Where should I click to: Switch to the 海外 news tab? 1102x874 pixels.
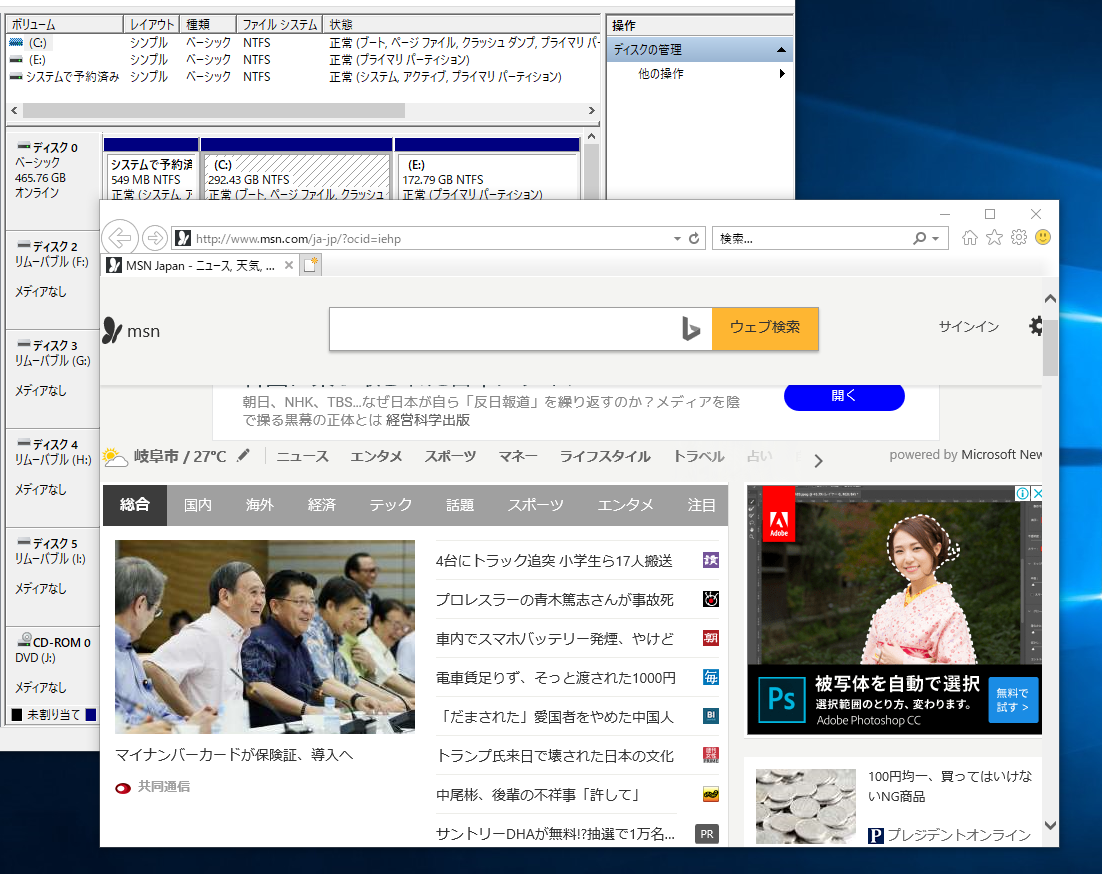[259, 504]
